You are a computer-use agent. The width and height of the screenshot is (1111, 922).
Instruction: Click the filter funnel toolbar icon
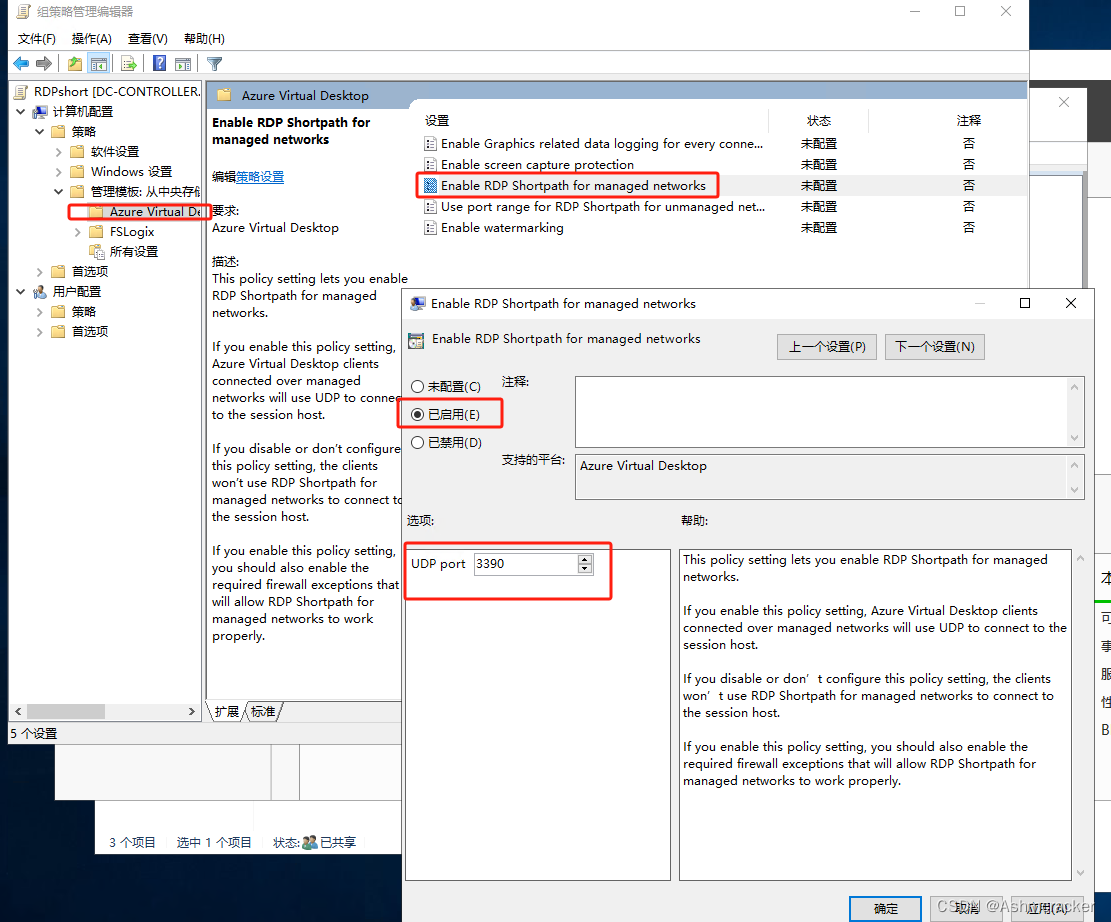pos(215,64)
